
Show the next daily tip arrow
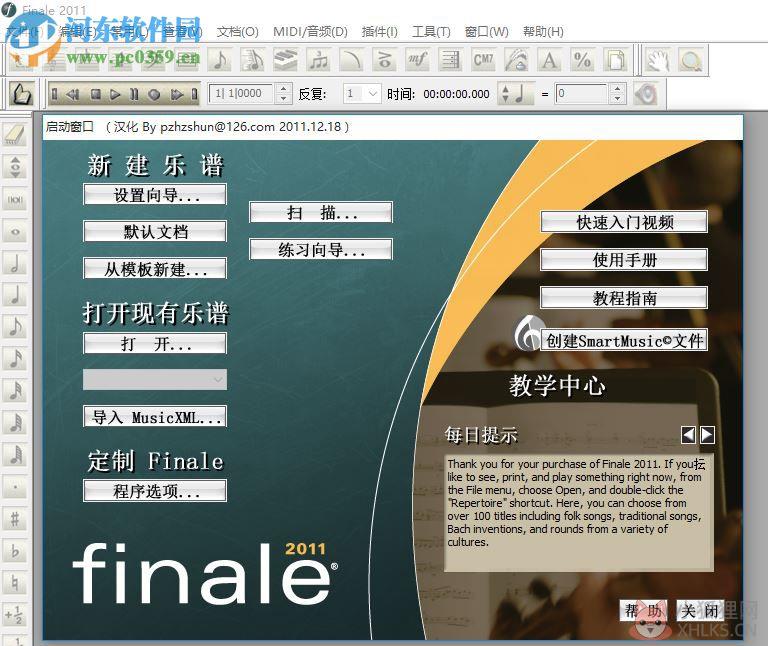pyautogui.click(x=707, y=434)
